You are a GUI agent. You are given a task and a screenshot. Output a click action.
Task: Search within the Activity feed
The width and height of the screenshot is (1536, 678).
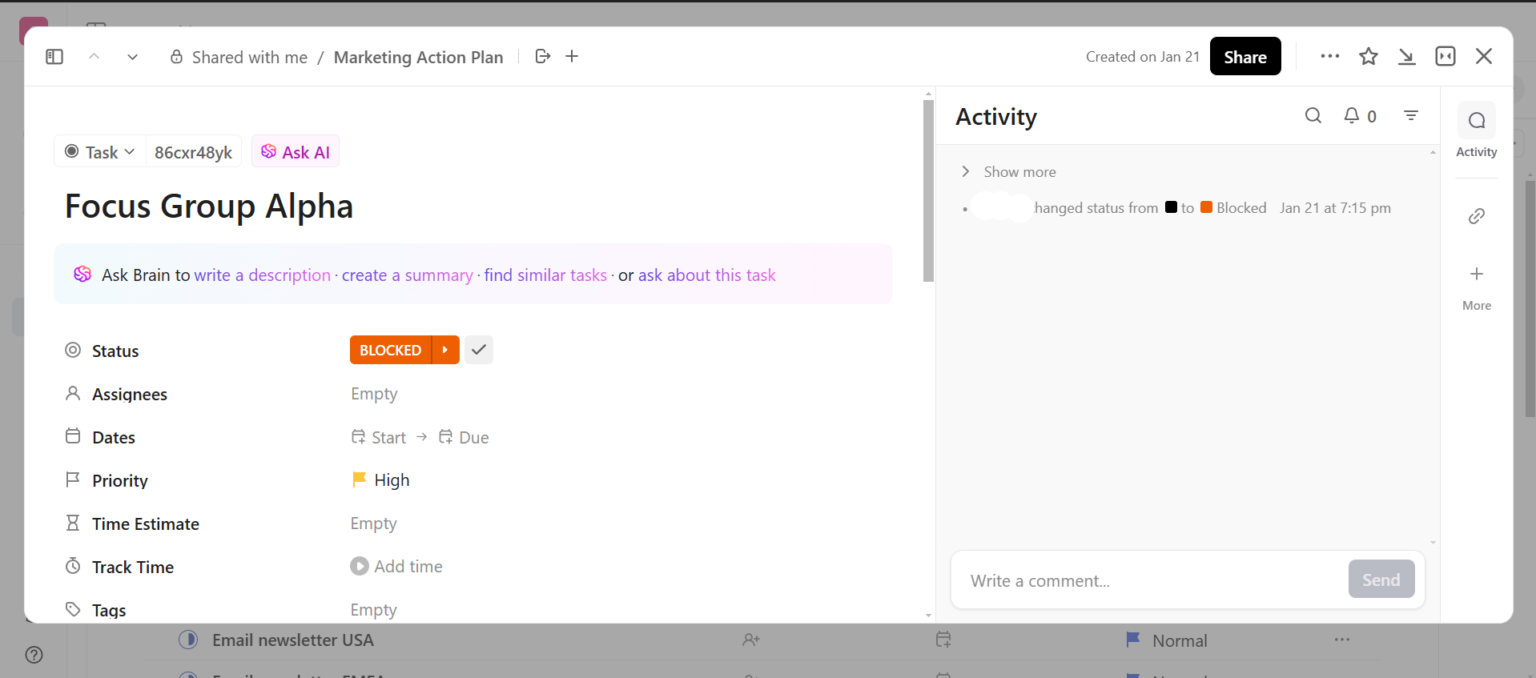pyautogui.click(x=1313, y=115)
